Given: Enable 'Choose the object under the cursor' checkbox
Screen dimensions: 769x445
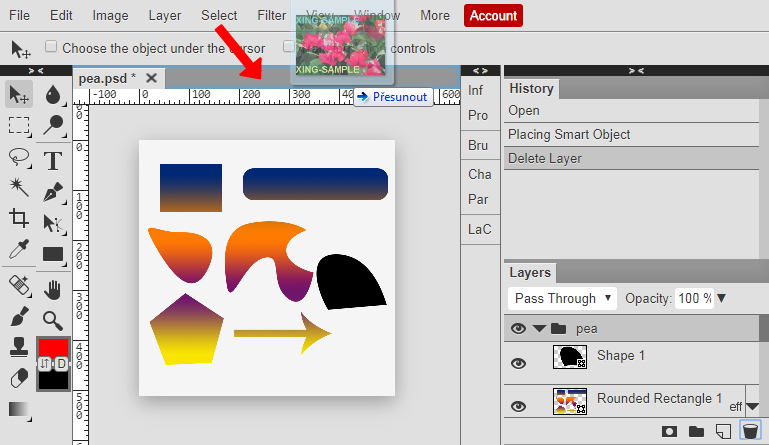Looking at the screenshot, I should tap(51, 47).
